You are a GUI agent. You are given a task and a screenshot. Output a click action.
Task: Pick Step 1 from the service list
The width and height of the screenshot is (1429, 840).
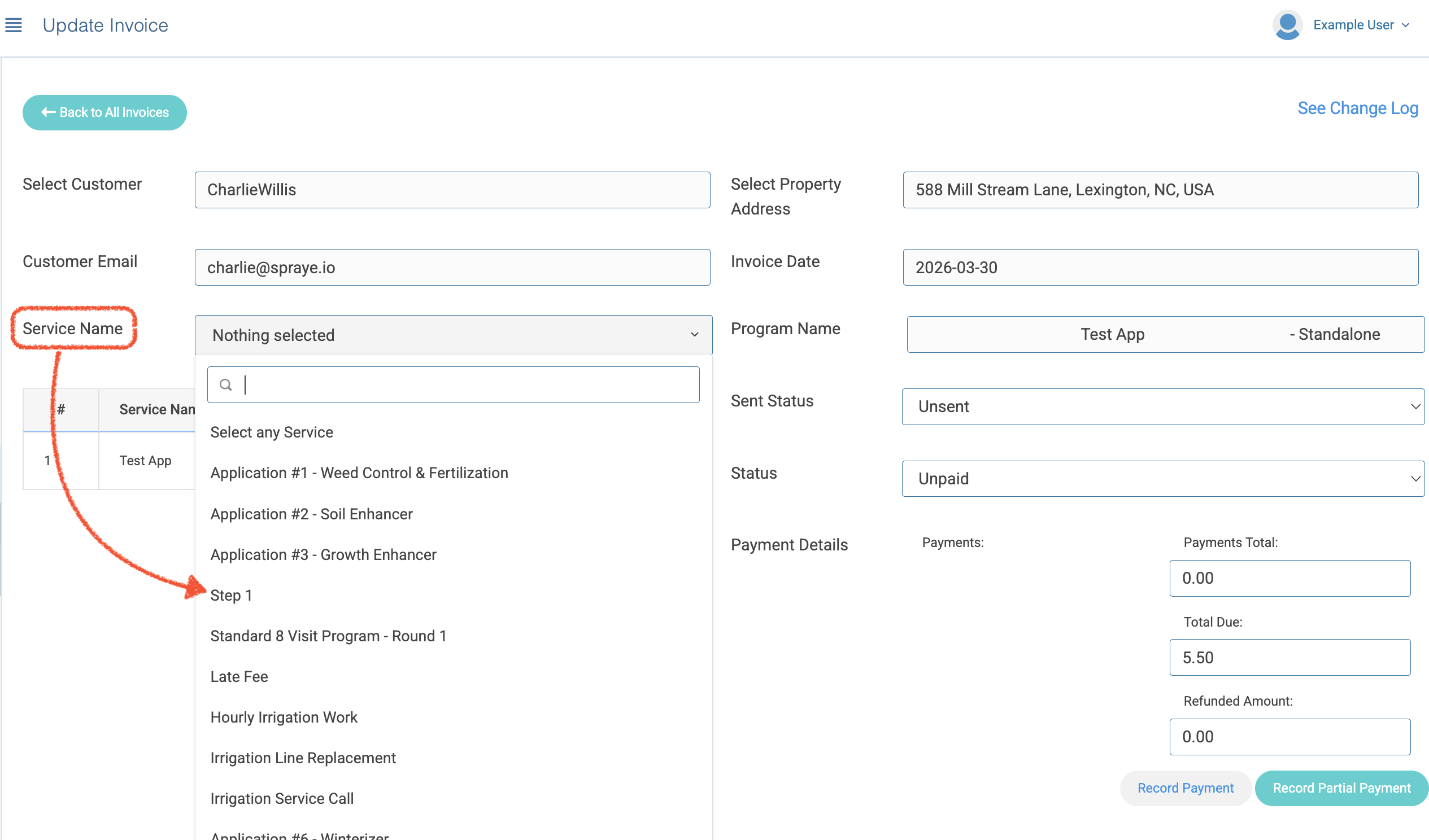click(x=231, y=596)
